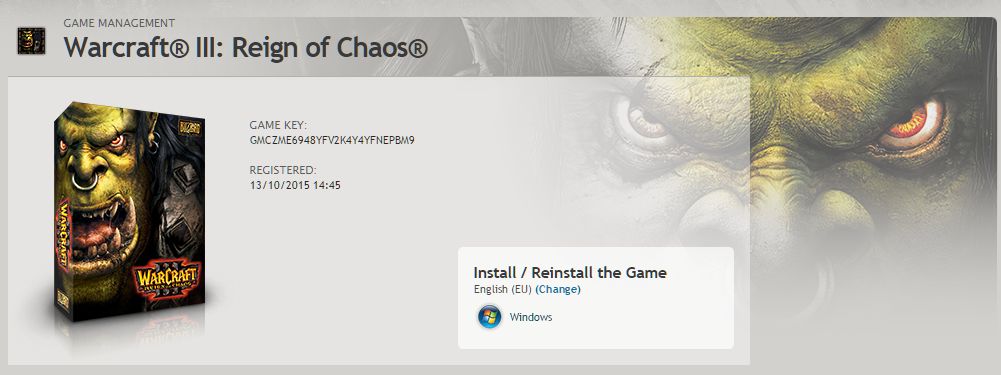Screen dimensions: 1001x375
Task: Click the registration date 13/10/2015 14:45
Action: coord(295,186)
